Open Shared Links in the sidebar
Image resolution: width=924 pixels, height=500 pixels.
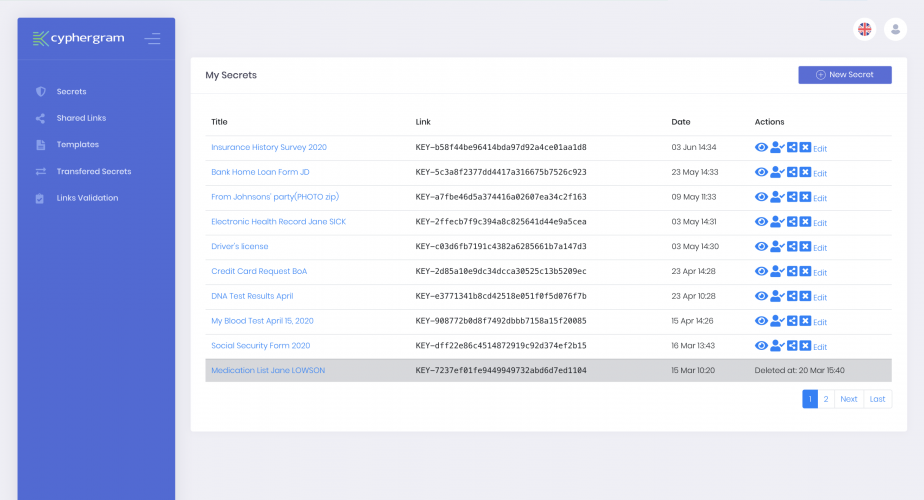[x=81, y=118]
